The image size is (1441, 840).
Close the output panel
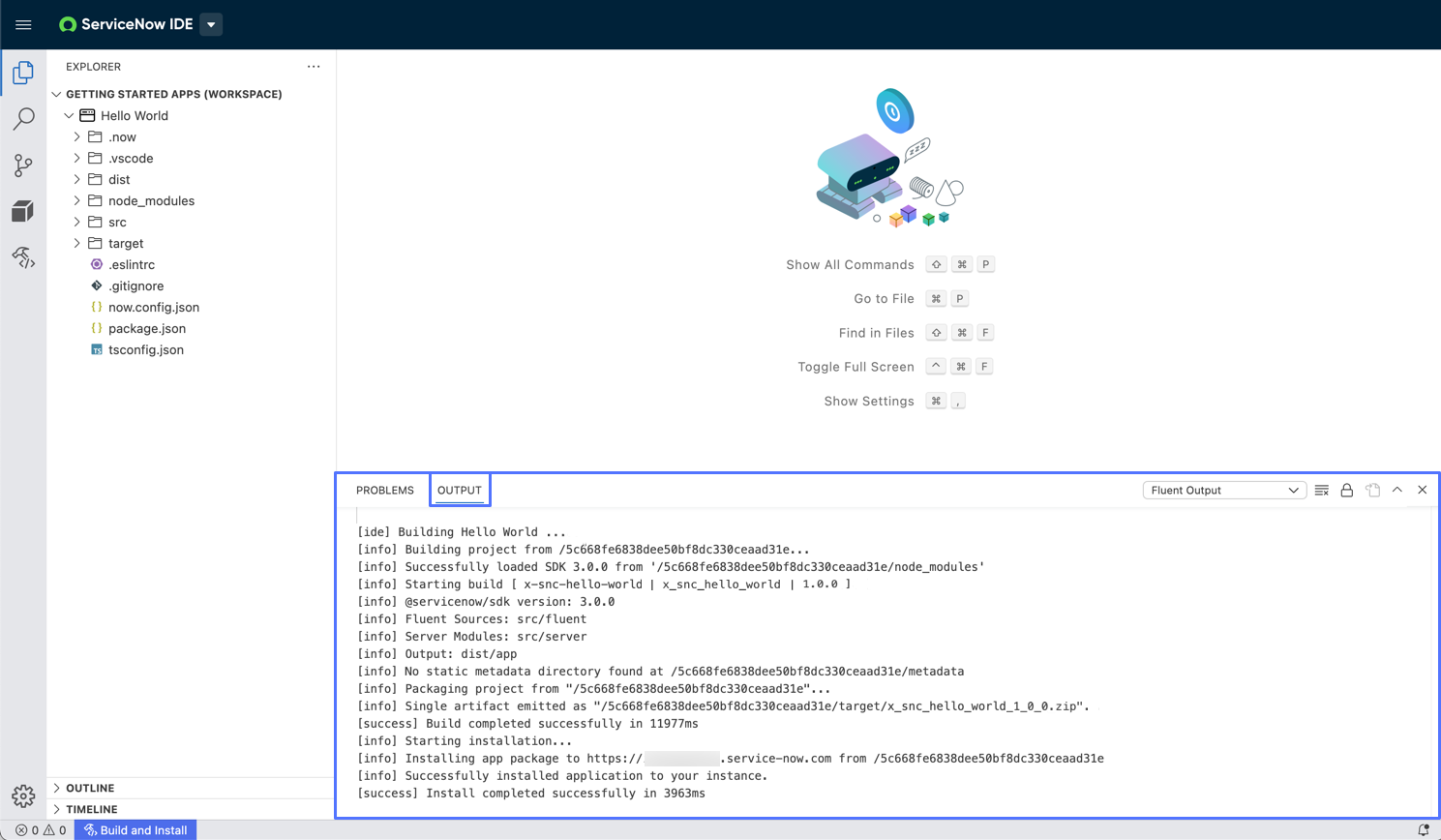[x=1423, y=490]
